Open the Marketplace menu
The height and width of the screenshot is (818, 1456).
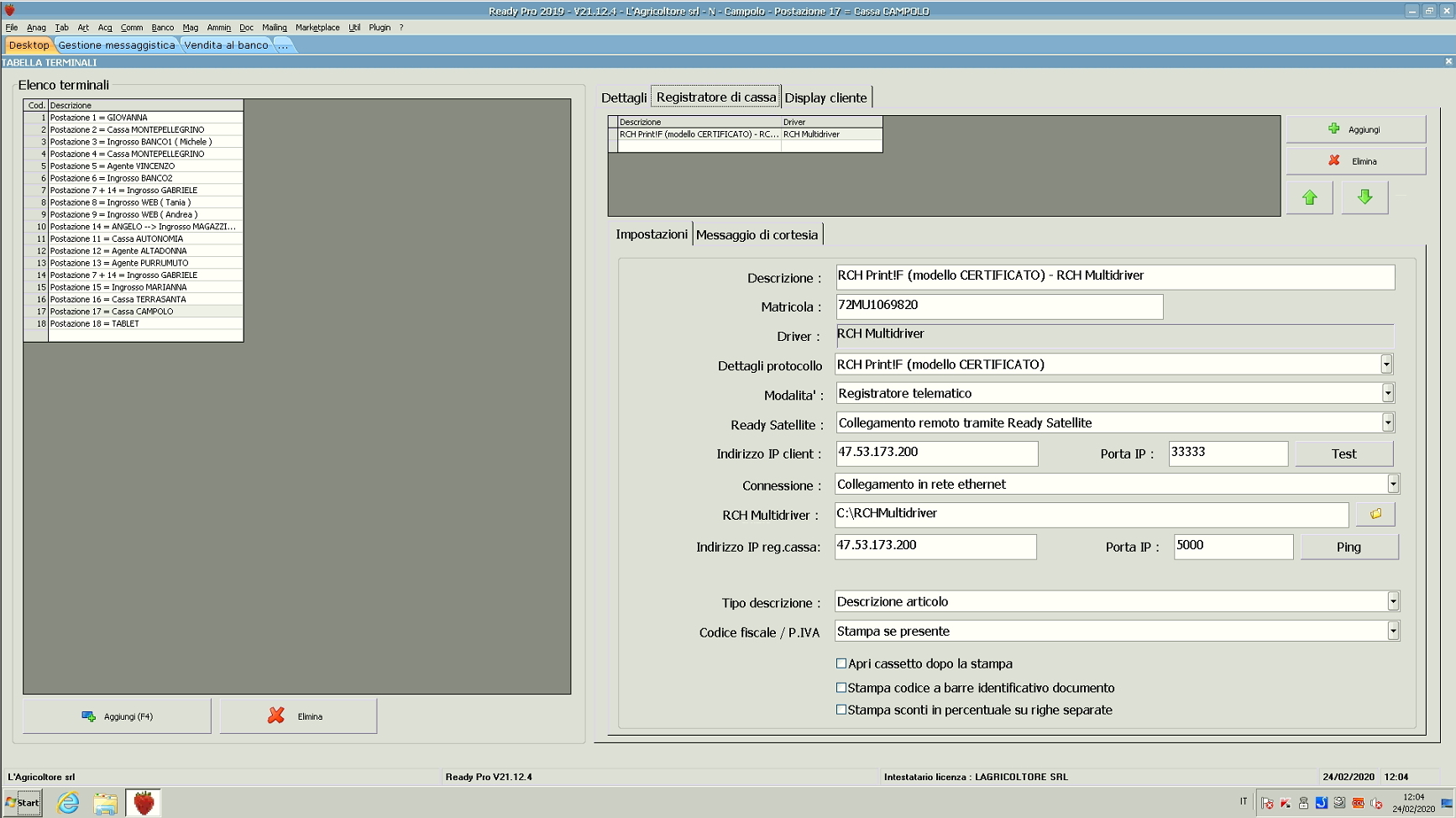(317, 28)
